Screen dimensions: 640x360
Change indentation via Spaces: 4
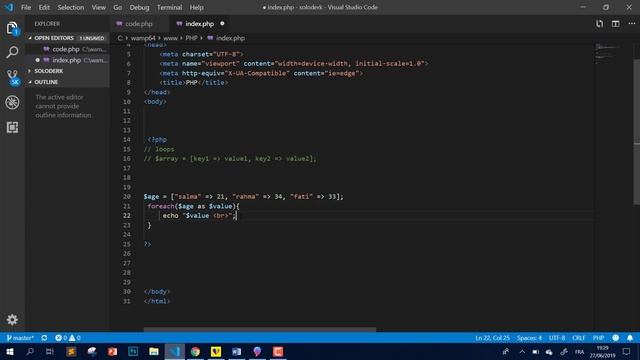(x=529, y=338)
